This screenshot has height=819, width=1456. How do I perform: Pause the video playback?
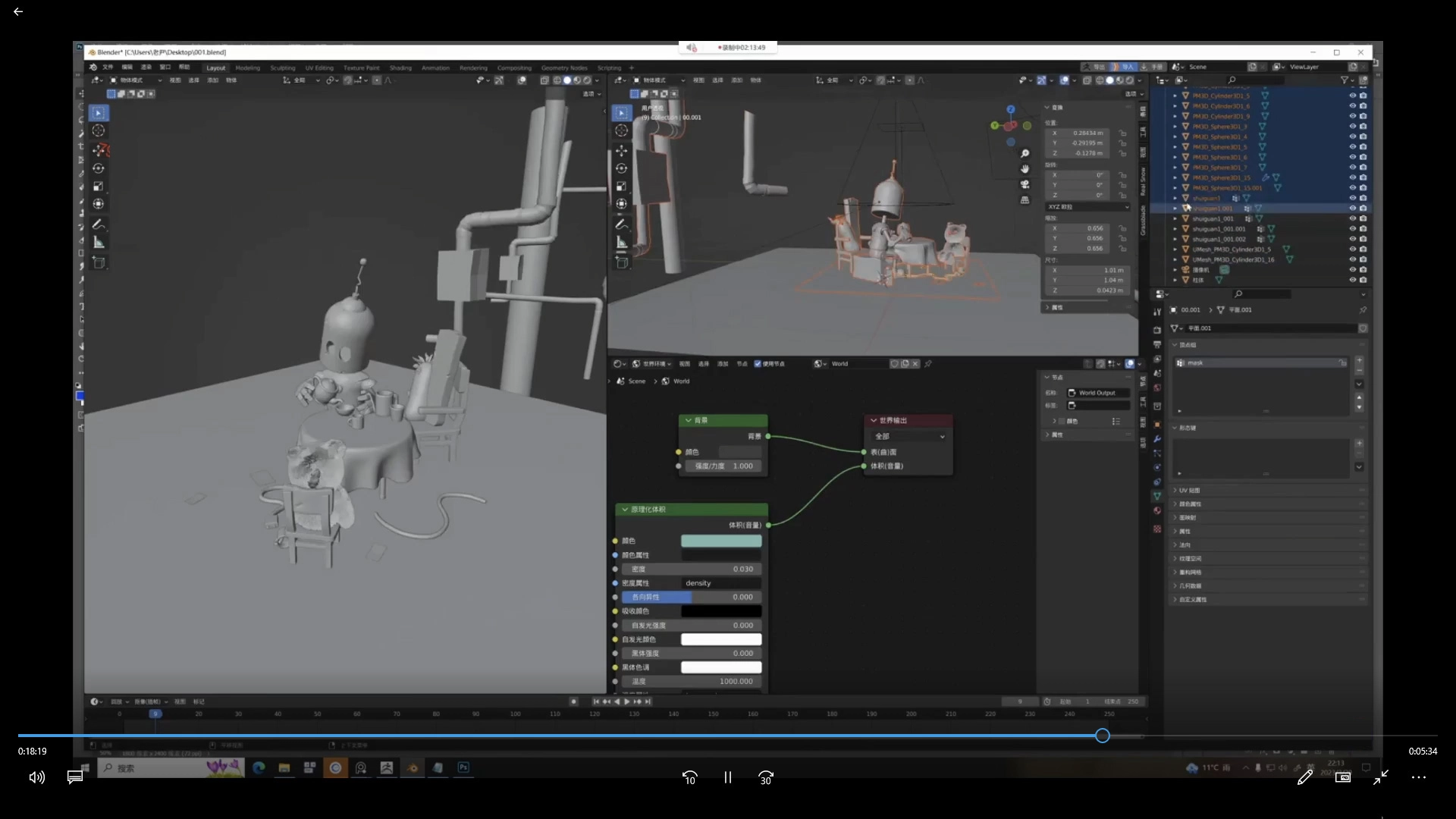tap(727, 777)
